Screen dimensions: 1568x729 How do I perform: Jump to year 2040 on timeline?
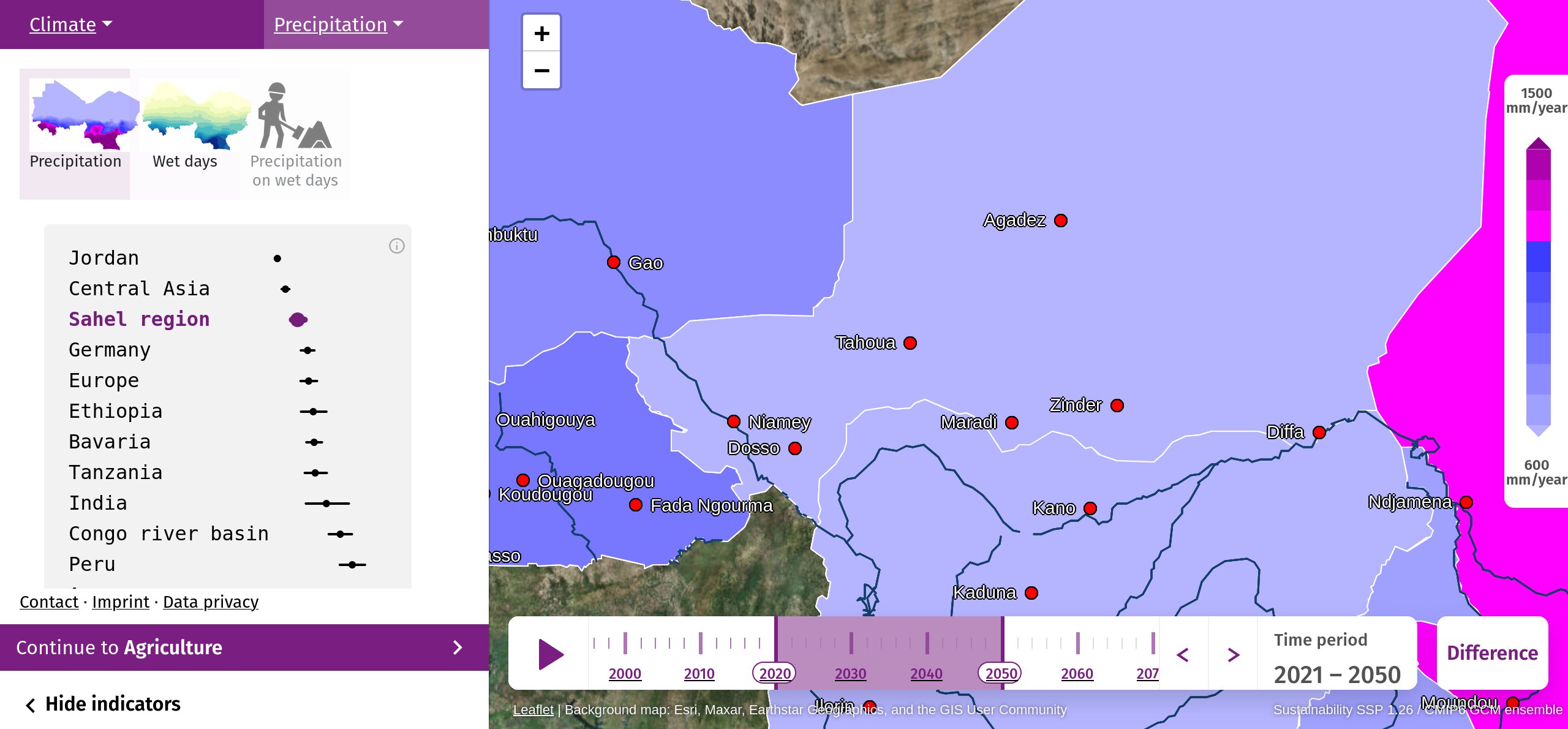pyautogui.click(x=926, y=674)
